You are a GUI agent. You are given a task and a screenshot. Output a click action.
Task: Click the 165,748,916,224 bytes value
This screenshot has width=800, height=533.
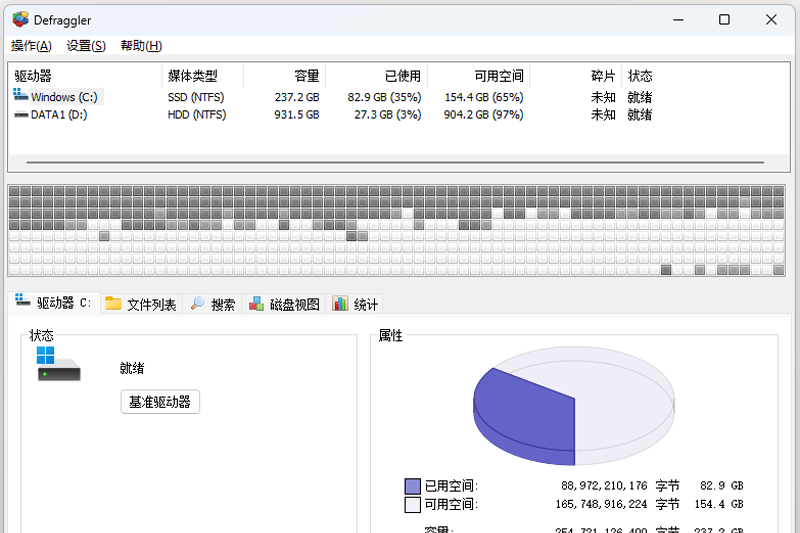click(602, 504)
